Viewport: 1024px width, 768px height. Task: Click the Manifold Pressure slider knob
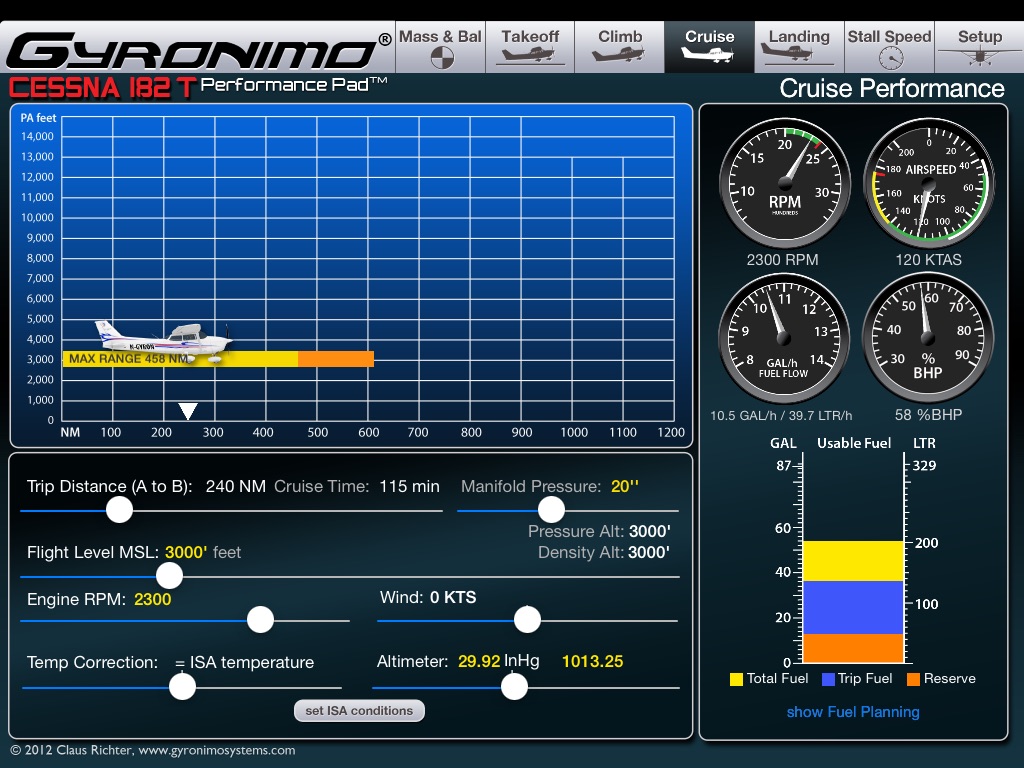tap(552, 510)
